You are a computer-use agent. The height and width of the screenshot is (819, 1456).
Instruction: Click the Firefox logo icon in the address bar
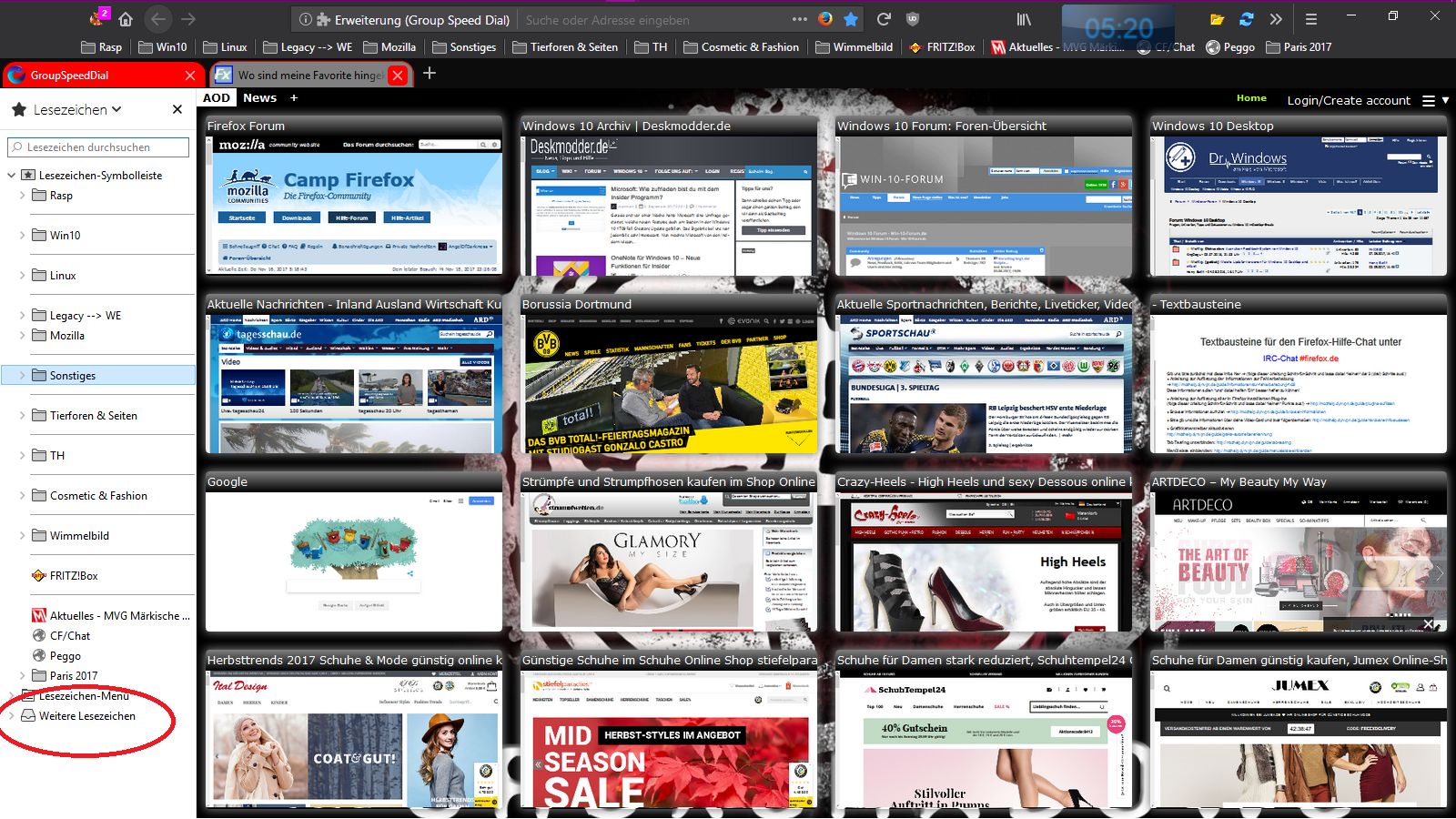pos(825,19)
